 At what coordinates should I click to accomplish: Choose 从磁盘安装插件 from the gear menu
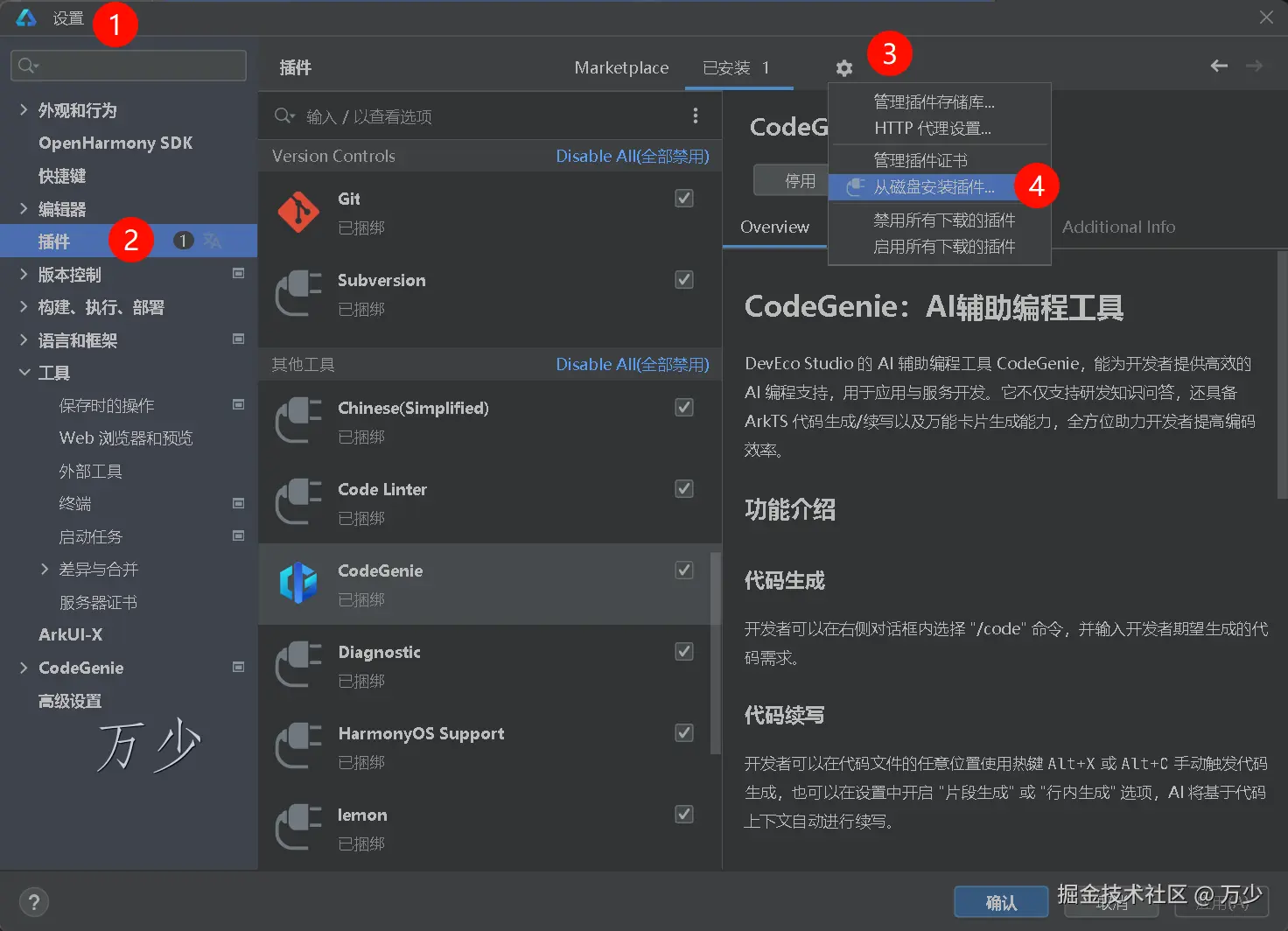(x=940, y=186)
